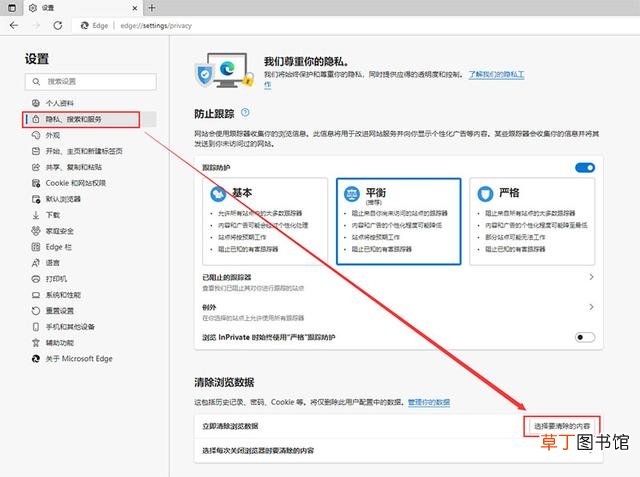
Task: Click the search magnifier icon in the settings box
Action: point(36,82)
